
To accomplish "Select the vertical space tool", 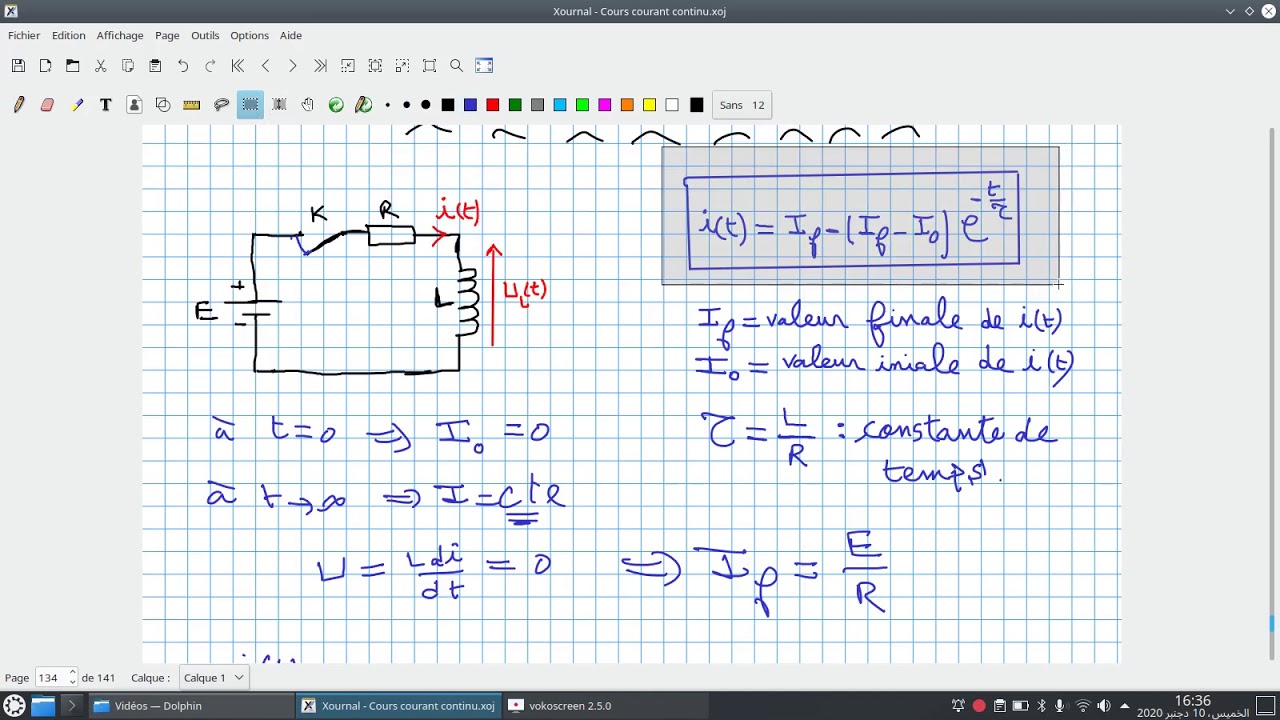I will [279, 105].
